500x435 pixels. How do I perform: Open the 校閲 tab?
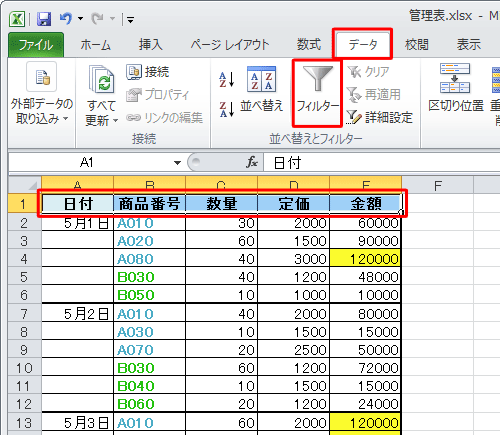tap(417, 45)
